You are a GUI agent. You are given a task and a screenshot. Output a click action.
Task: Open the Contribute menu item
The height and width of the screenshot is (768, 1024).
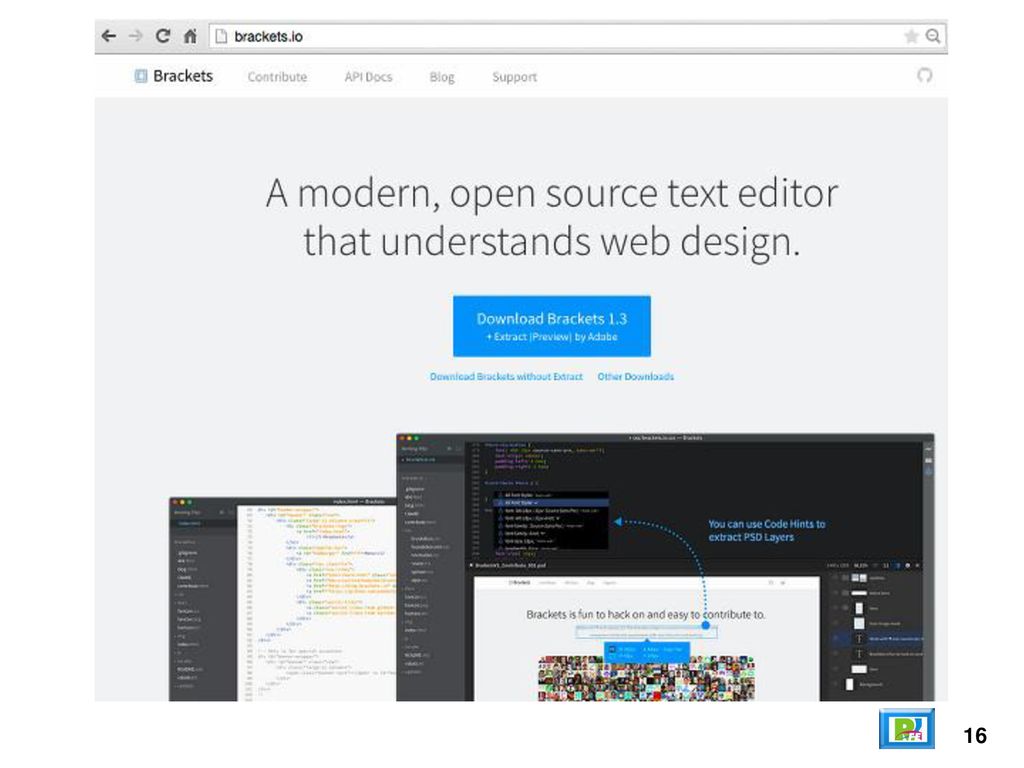click(x=277, y=77)
